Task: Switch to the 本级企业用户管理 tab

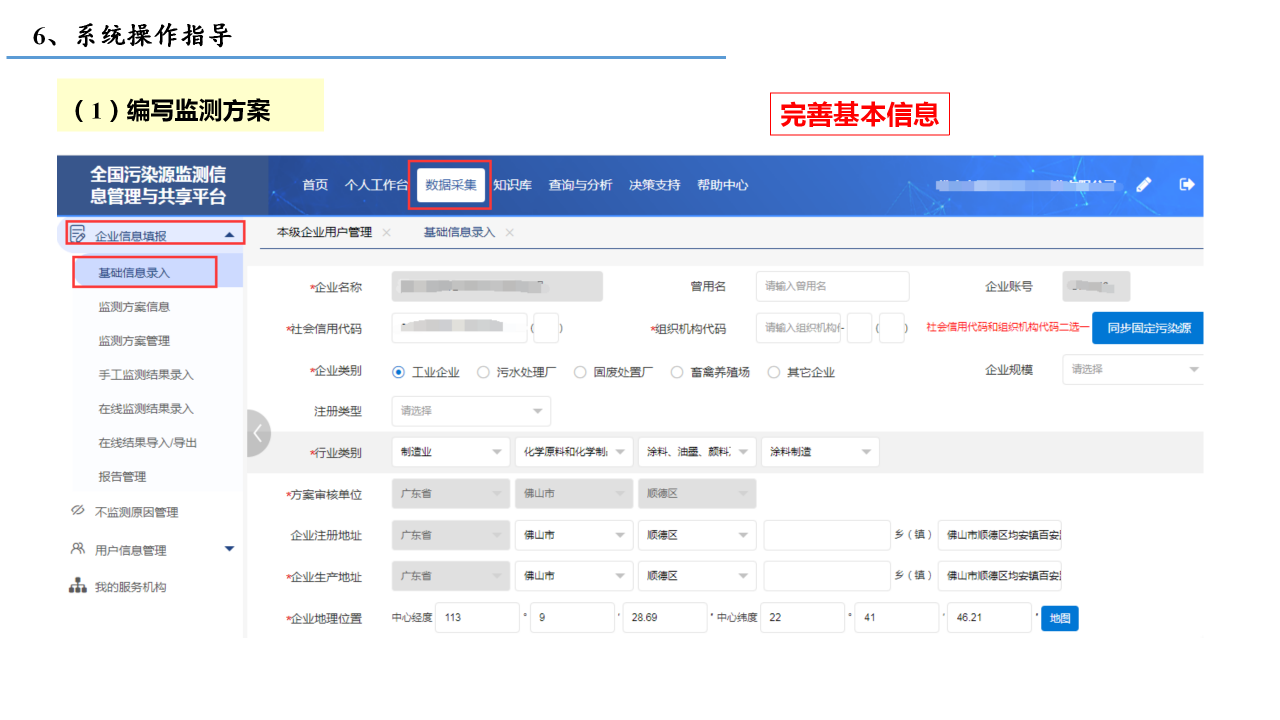Action: [x=324, y=232]
